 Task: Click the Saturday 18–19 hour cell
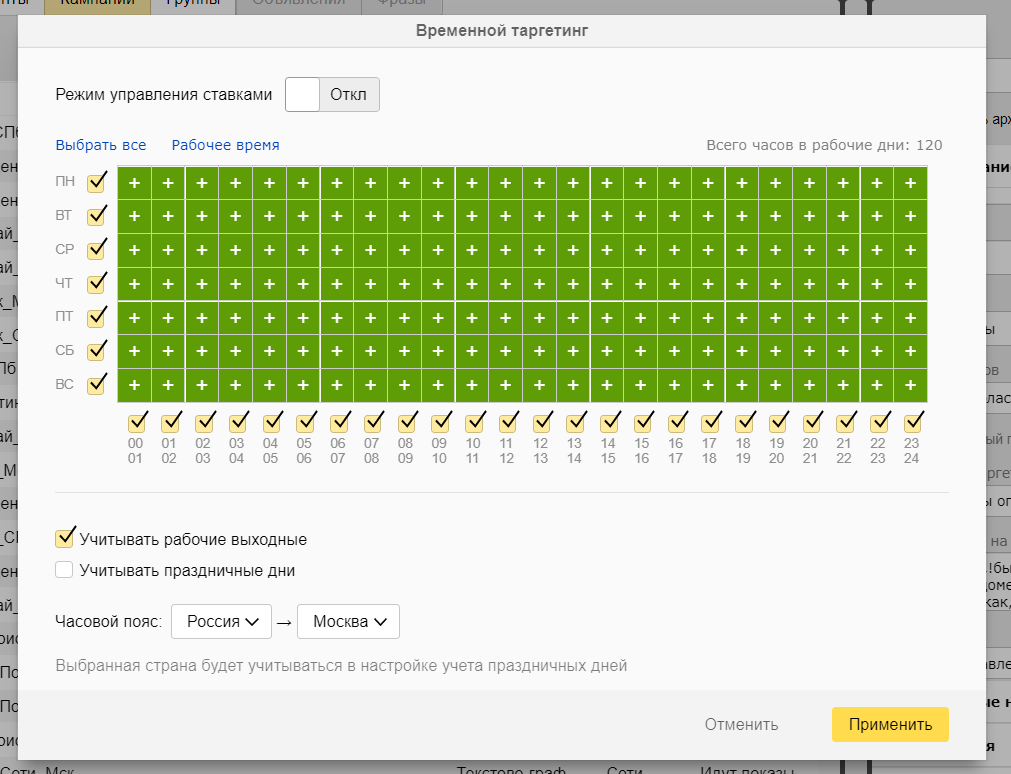tap(741, 352)
